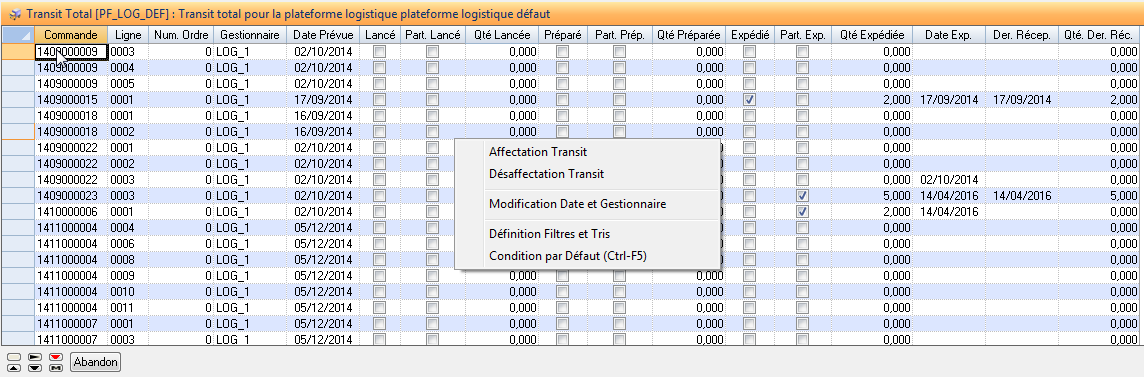Sort by the Commande column header
Screen dimensions: 1144x377
tap(71, 35)
